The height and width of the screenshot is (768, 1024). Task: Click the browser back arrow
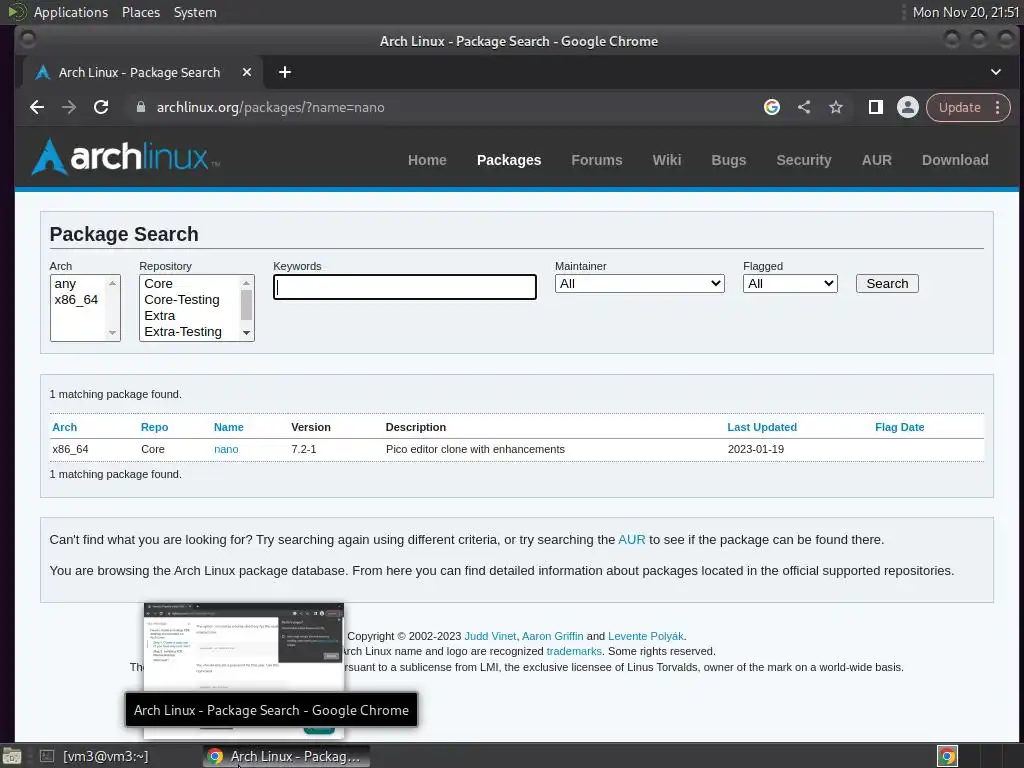click(x=37, y=107)
